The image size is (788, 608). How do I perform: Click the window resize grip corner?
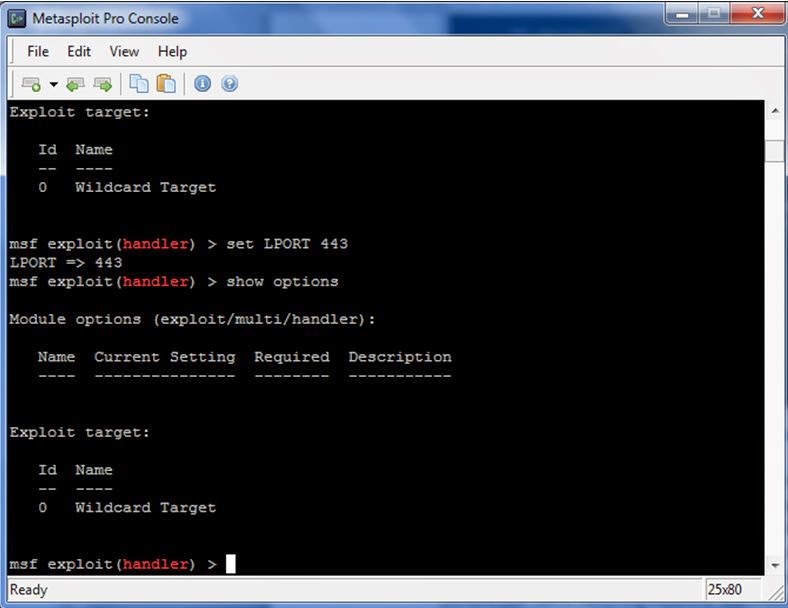pyautogui.click(x=776, y=593)
